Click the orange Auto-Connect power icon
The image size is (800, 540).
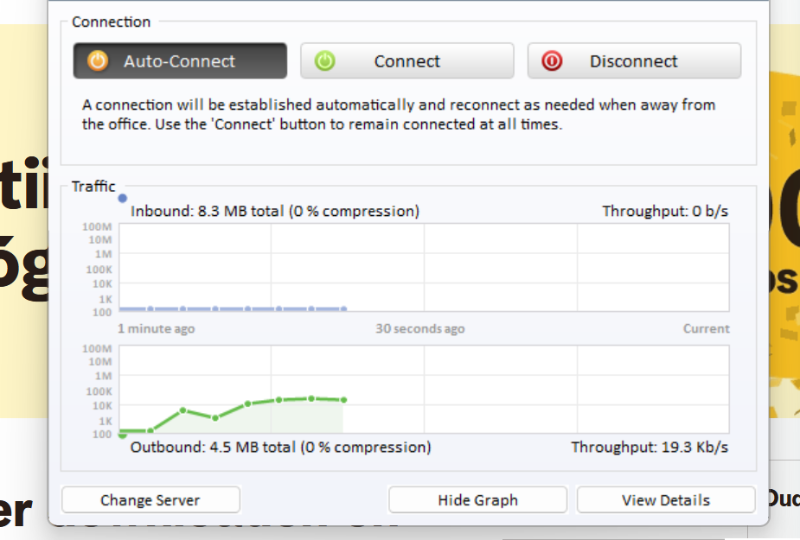click(97, 61)
